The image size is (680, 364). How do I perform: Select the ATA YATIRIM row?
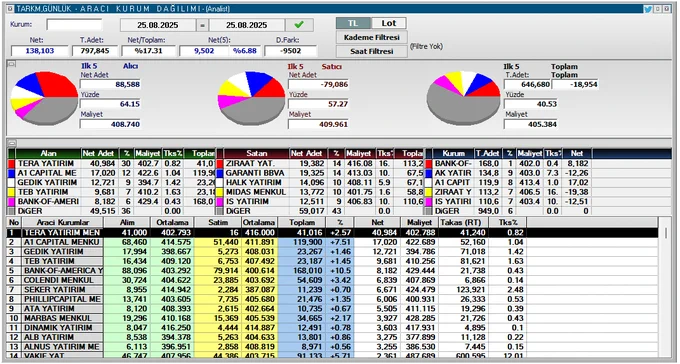point(332,309)
